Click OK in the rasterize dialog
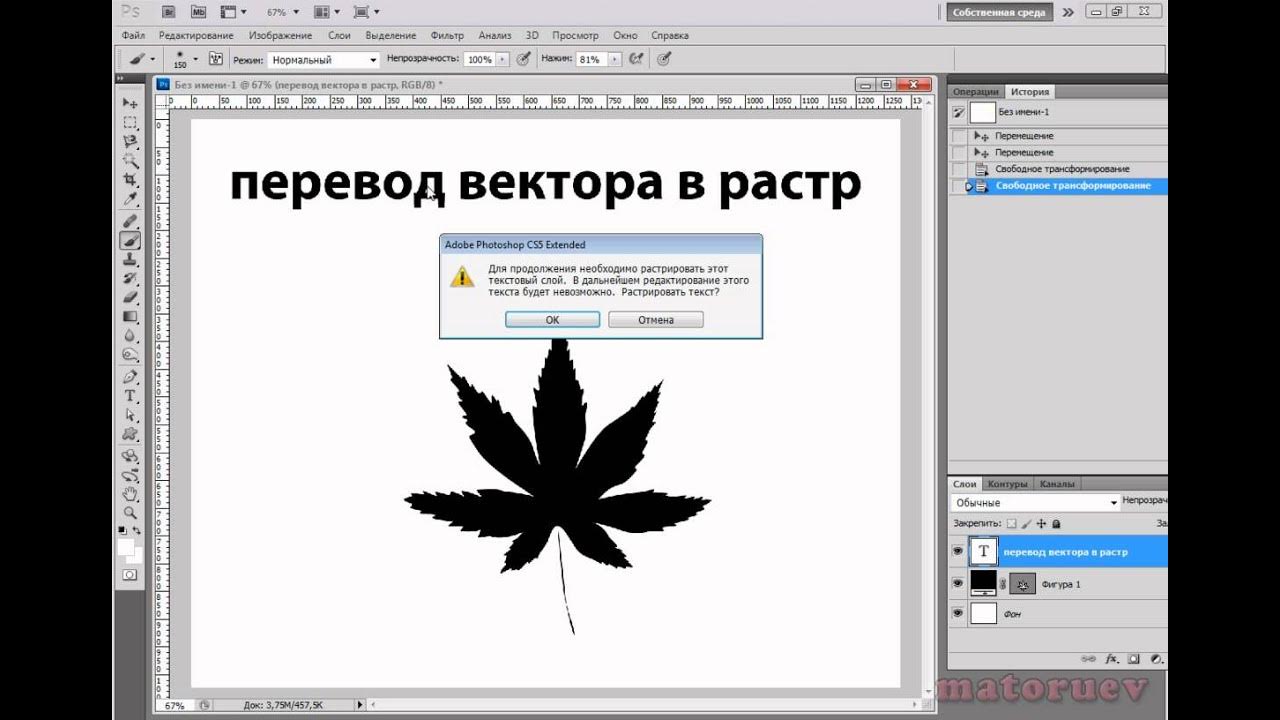This screenshot has height=720, width=1280. [x=552, y=320]
